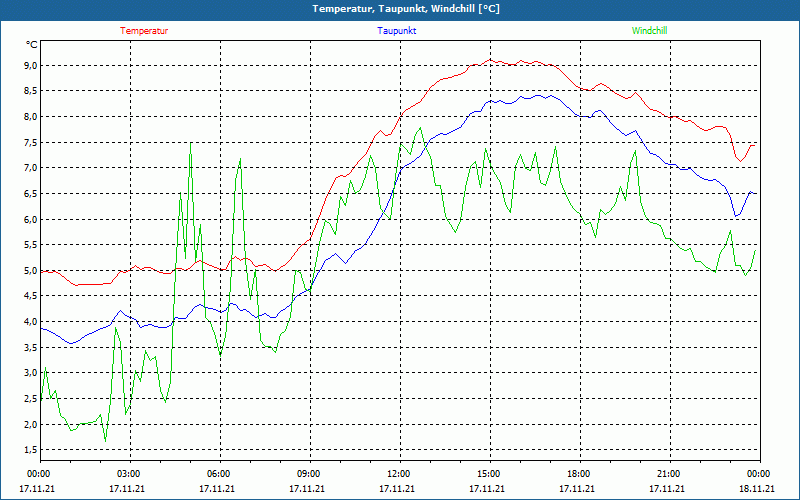800x500 pixels.
Task: Click the 5,0 y-axis value
Action: coord(31,270)
